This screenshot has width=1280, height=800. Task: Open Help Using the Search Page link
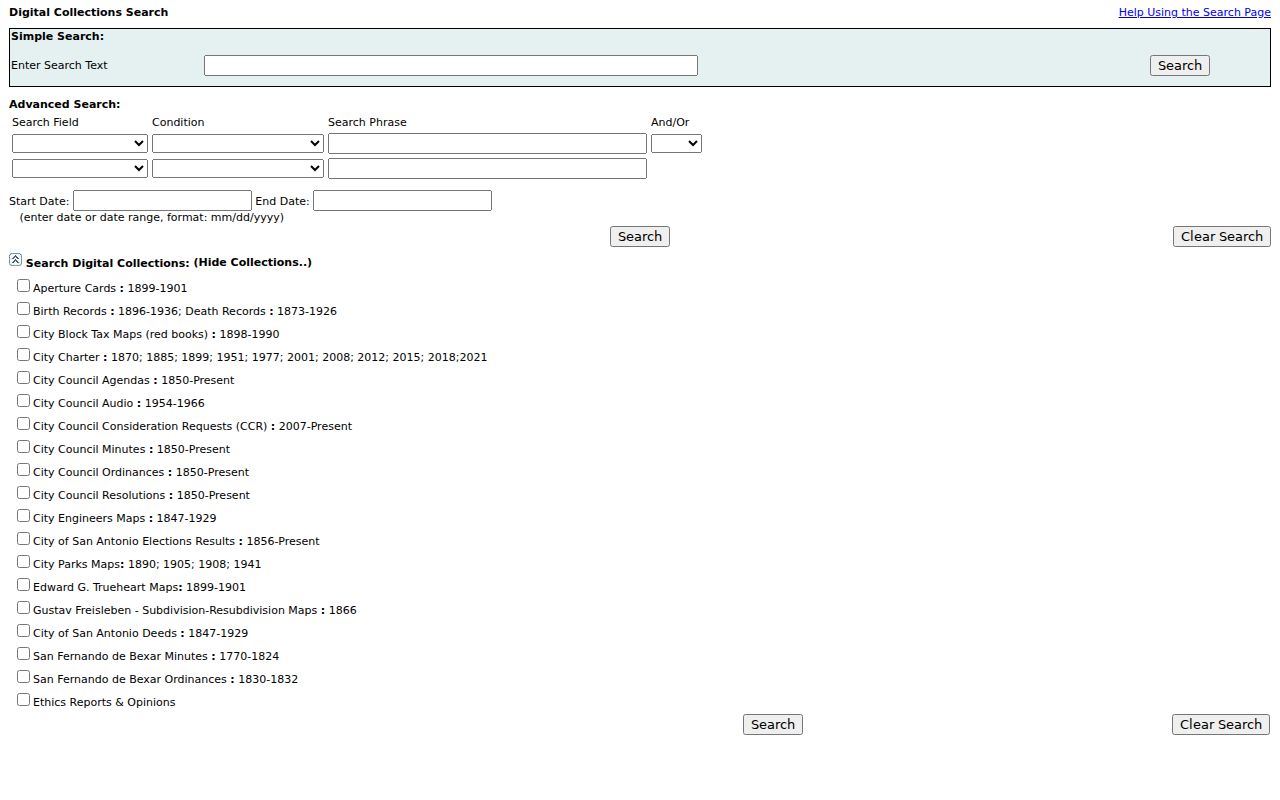1194,13
